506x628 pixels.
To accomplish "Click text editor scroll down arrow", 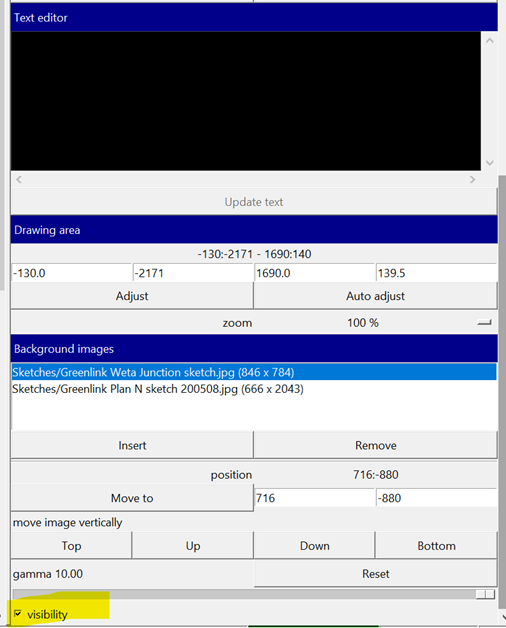I will (x=489, y=163).
